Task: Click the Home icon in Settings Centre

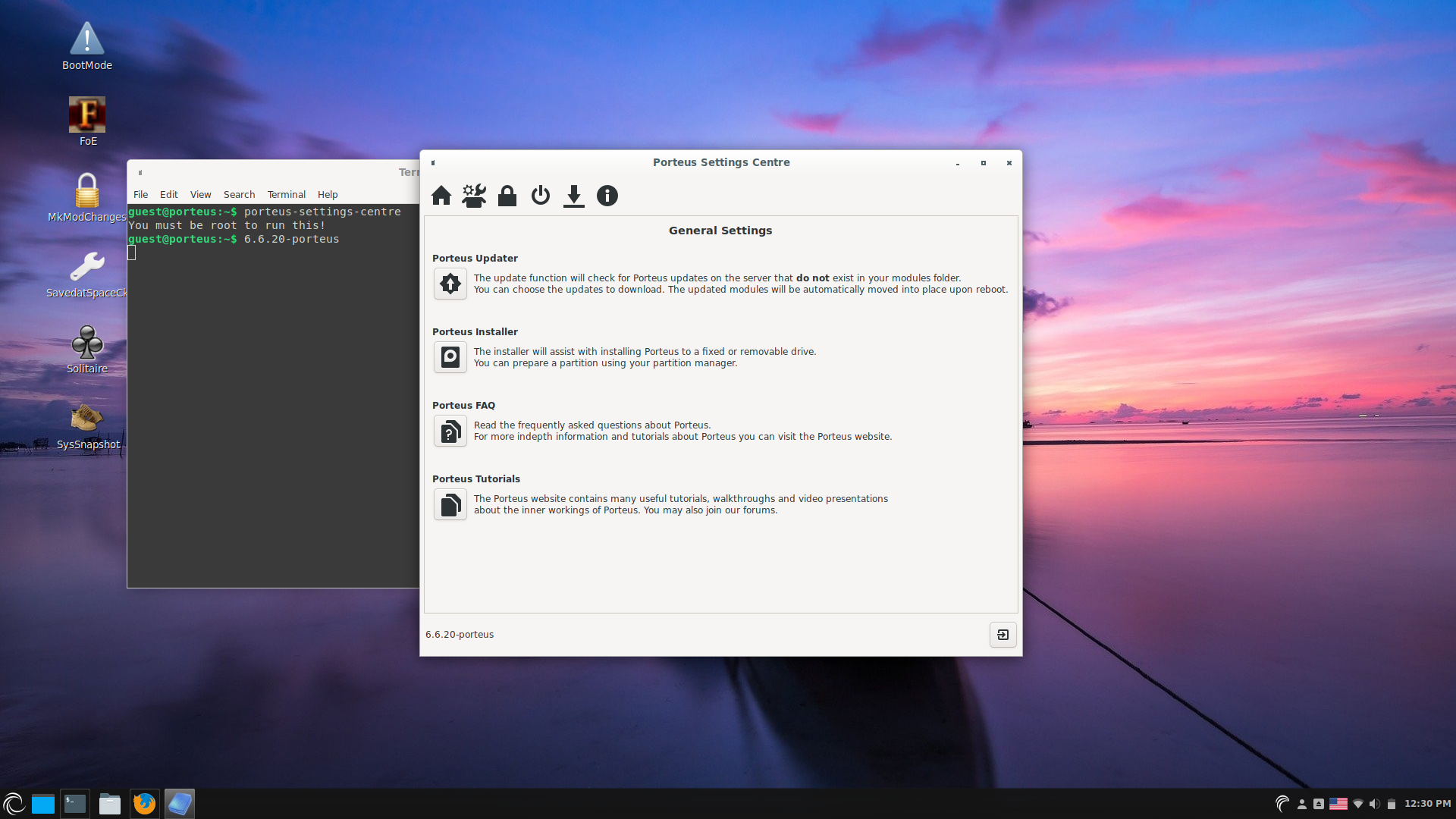Action: point(441,196)
